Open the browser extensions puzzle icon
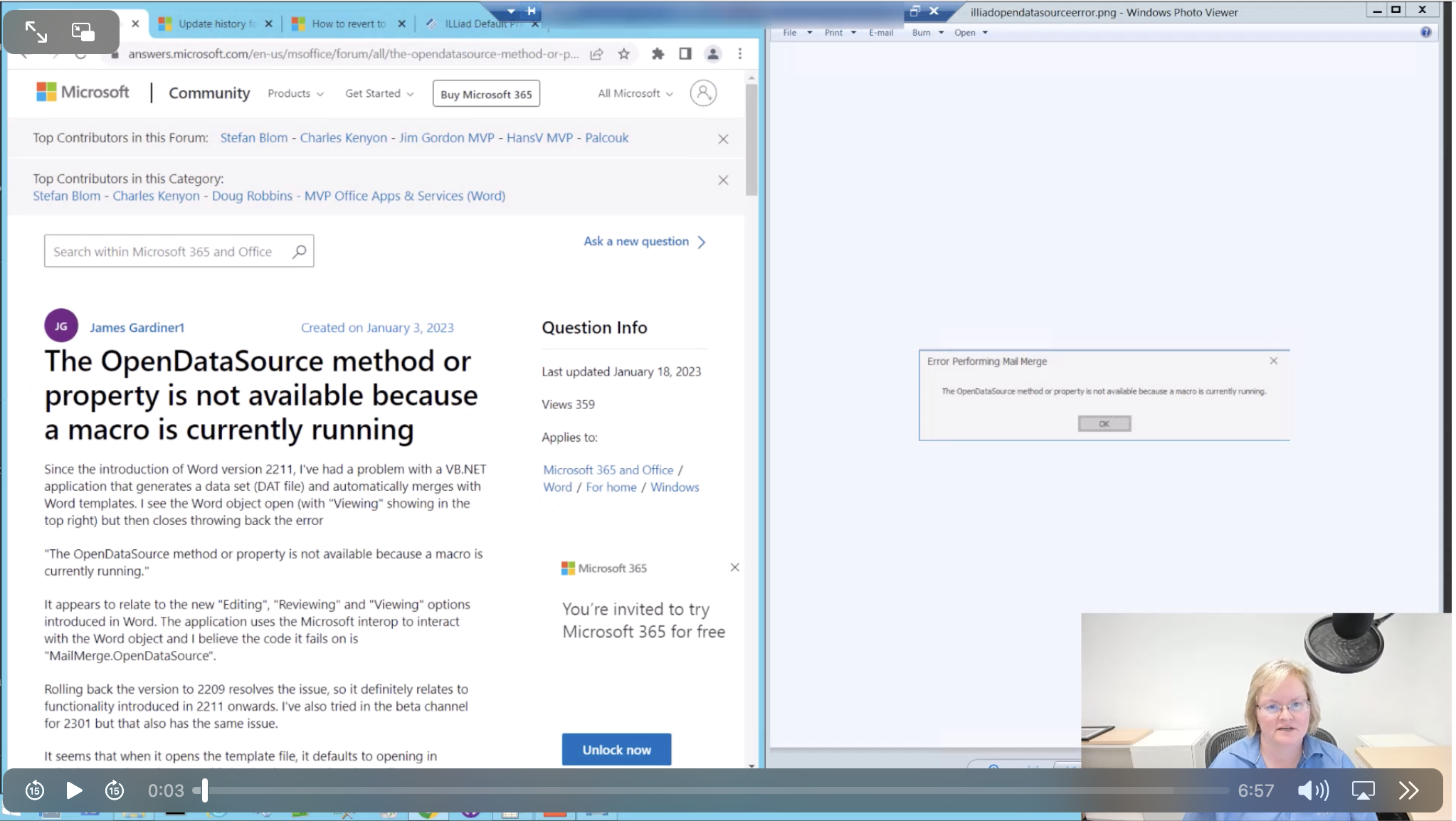 (x=658, y=53)
